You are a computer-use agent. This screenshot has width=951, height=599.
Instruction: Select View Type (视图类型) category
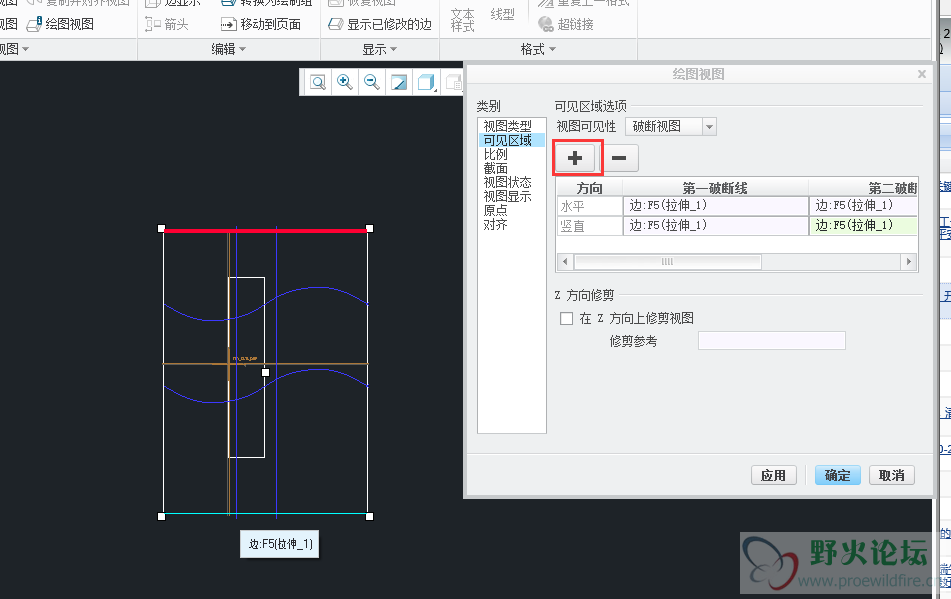507,126
